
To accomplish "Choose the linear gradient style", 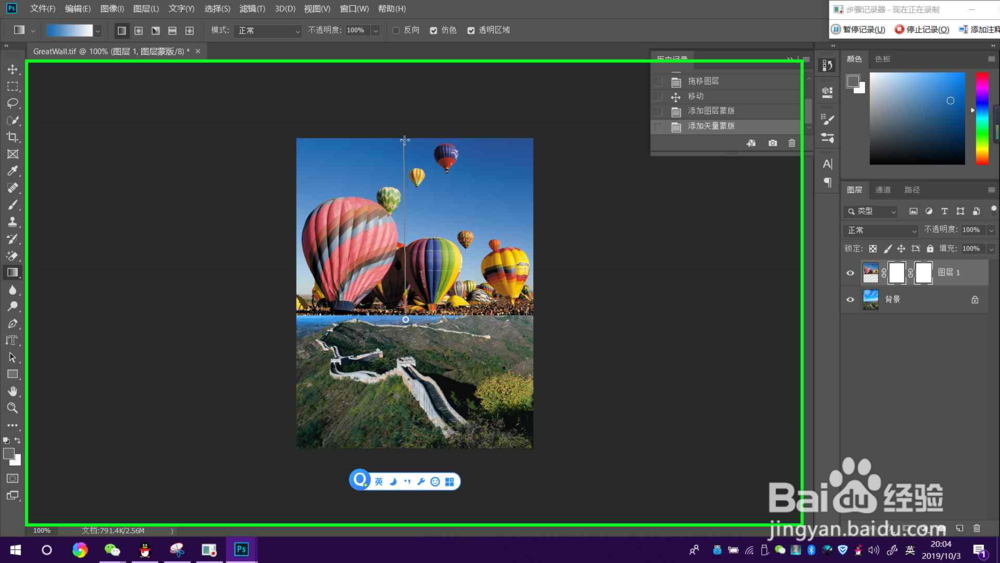I will tap(122, 30).
